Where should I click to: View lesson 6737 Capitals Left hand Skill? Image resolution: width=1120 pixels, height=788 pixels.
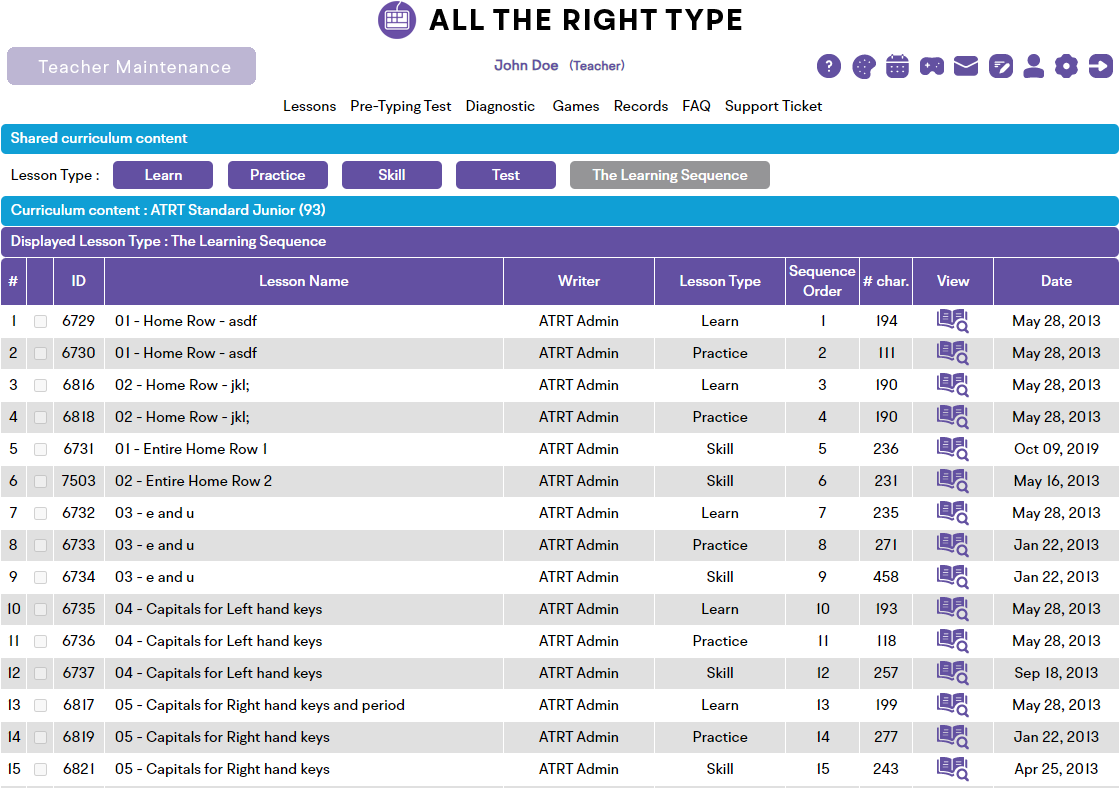point(953,673)
